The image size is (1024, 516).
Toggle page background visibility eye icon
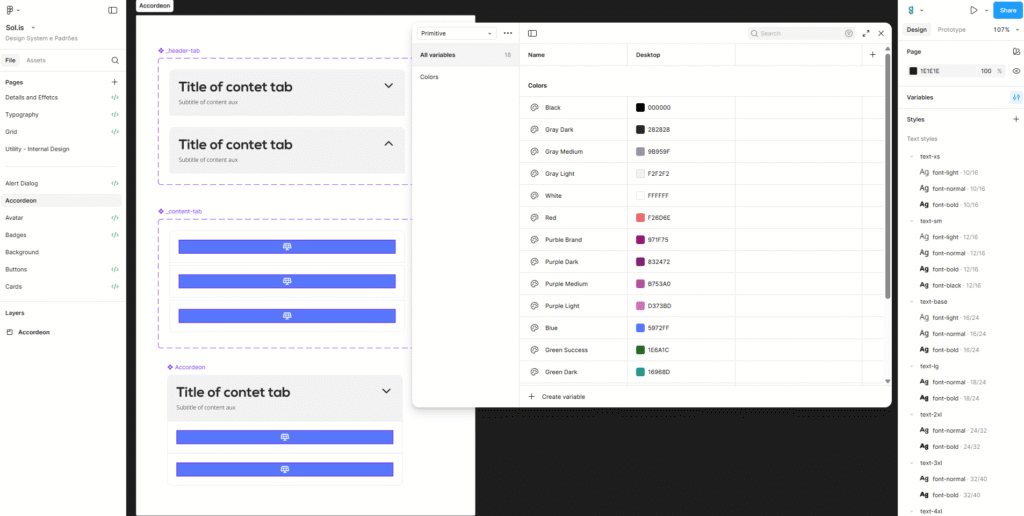[x=1016, y=71]
